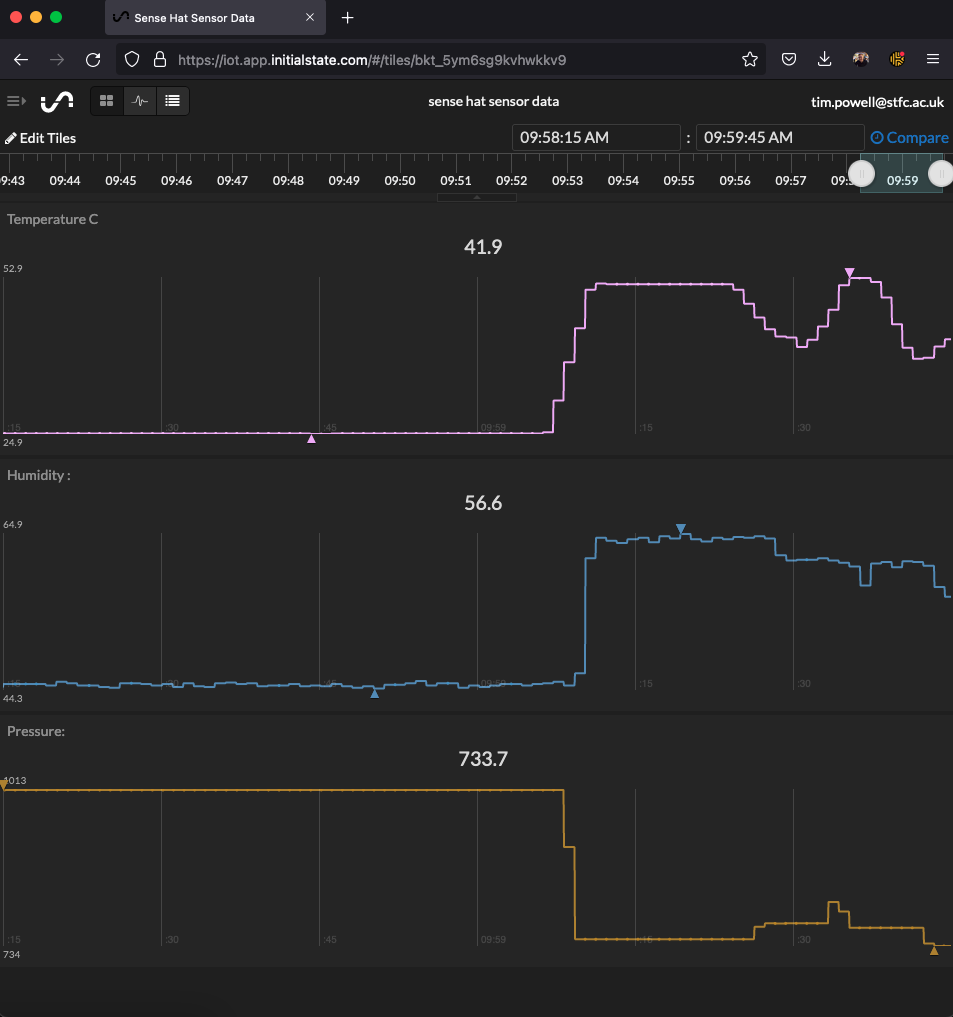Click Edit Tiles
Viewport: 953px width, 1017px height.
coord(40,138)
